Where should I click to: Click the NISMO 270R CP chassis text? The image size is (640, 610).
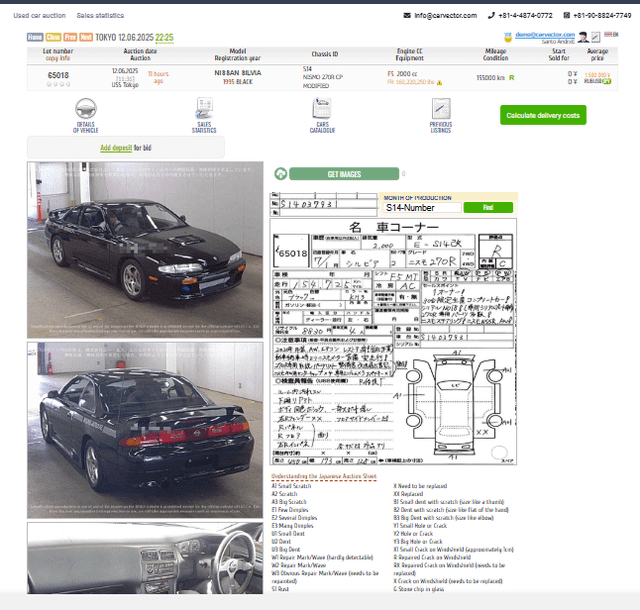[322, 77]
